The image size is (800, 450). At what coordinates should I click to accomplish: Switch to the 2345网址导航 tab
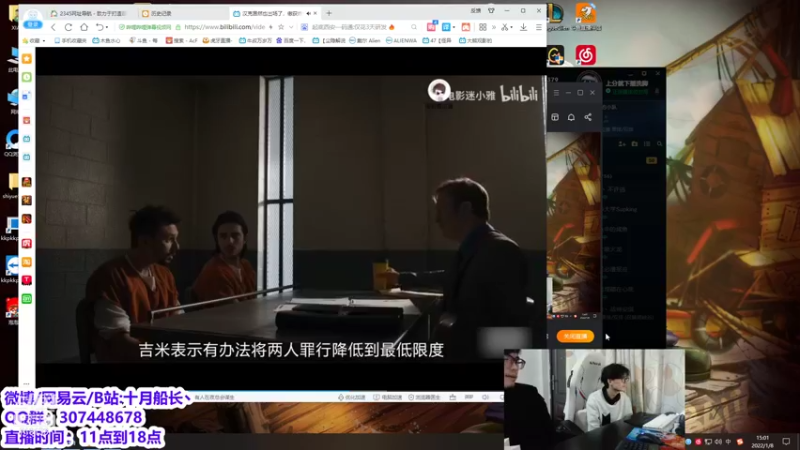(x=92, y=13)
